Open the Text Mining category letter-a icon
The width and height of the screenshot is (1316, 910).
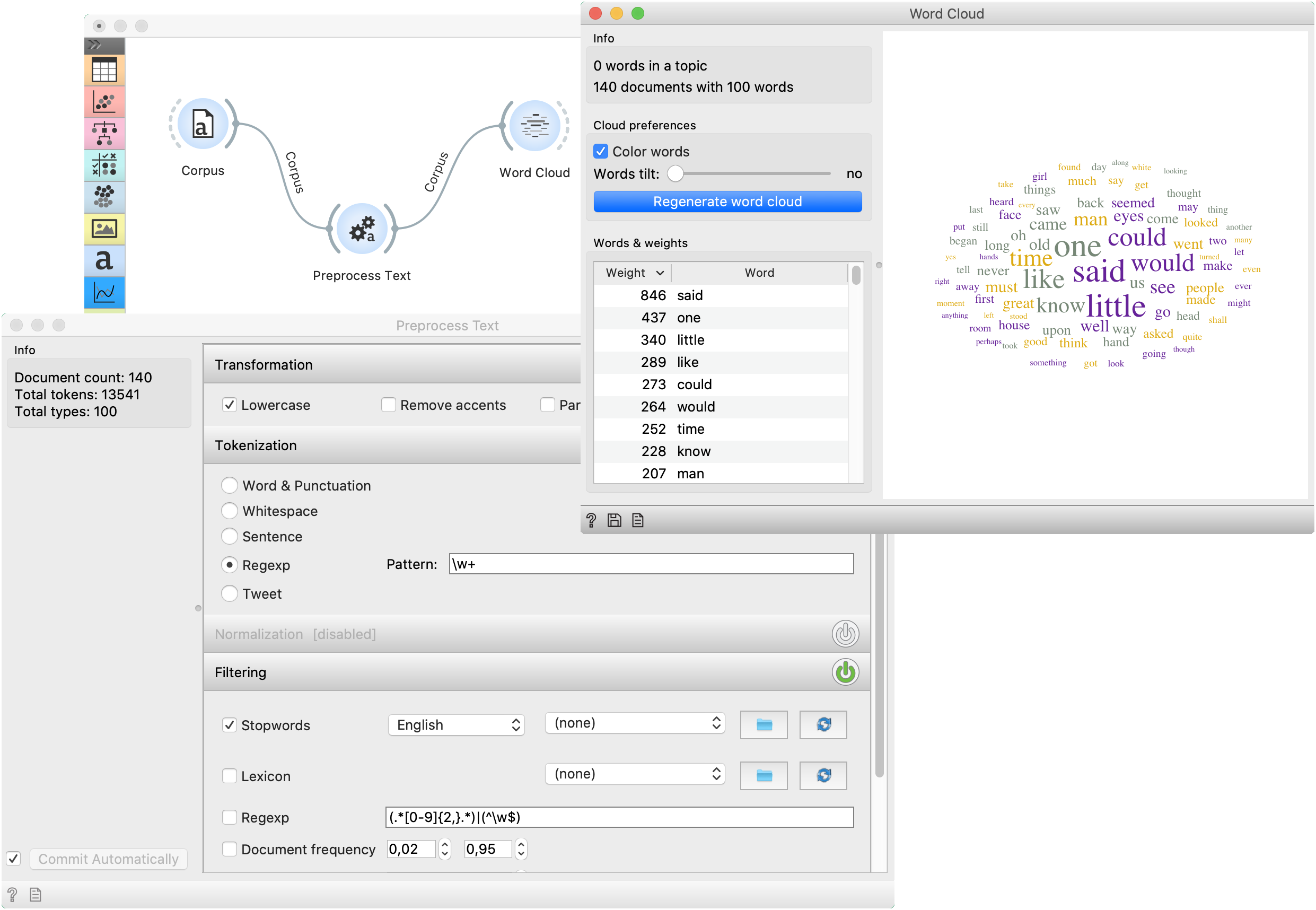[104, 260]
